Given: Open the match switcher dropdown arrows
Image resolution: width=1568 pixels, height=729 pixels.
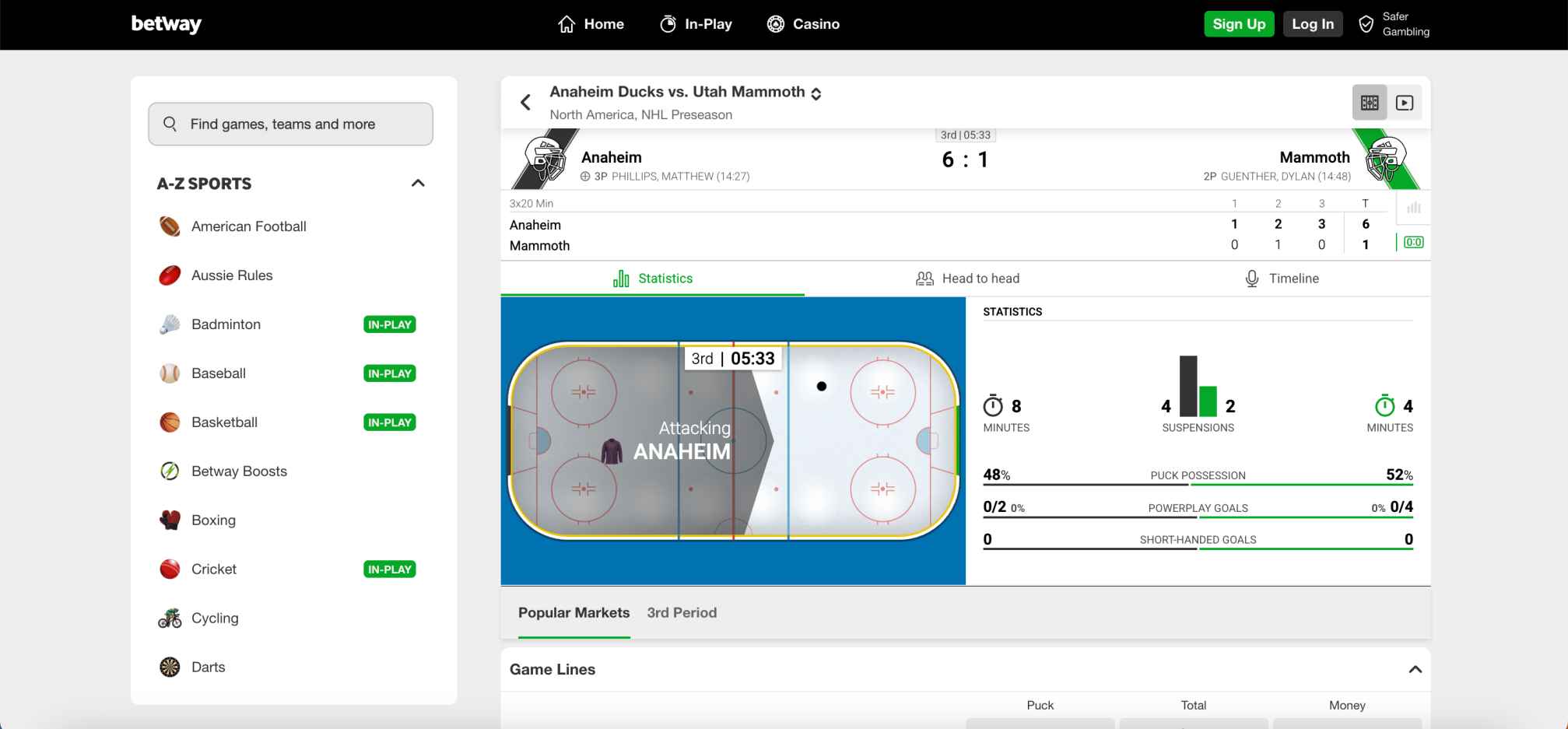Looking at the screenshot, I should click(816, 93).
